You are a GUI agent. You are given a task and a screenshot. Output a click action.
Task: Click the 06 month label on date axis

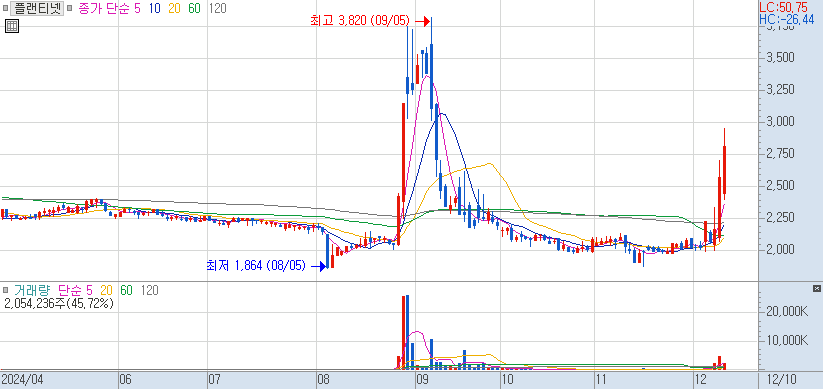126,380
